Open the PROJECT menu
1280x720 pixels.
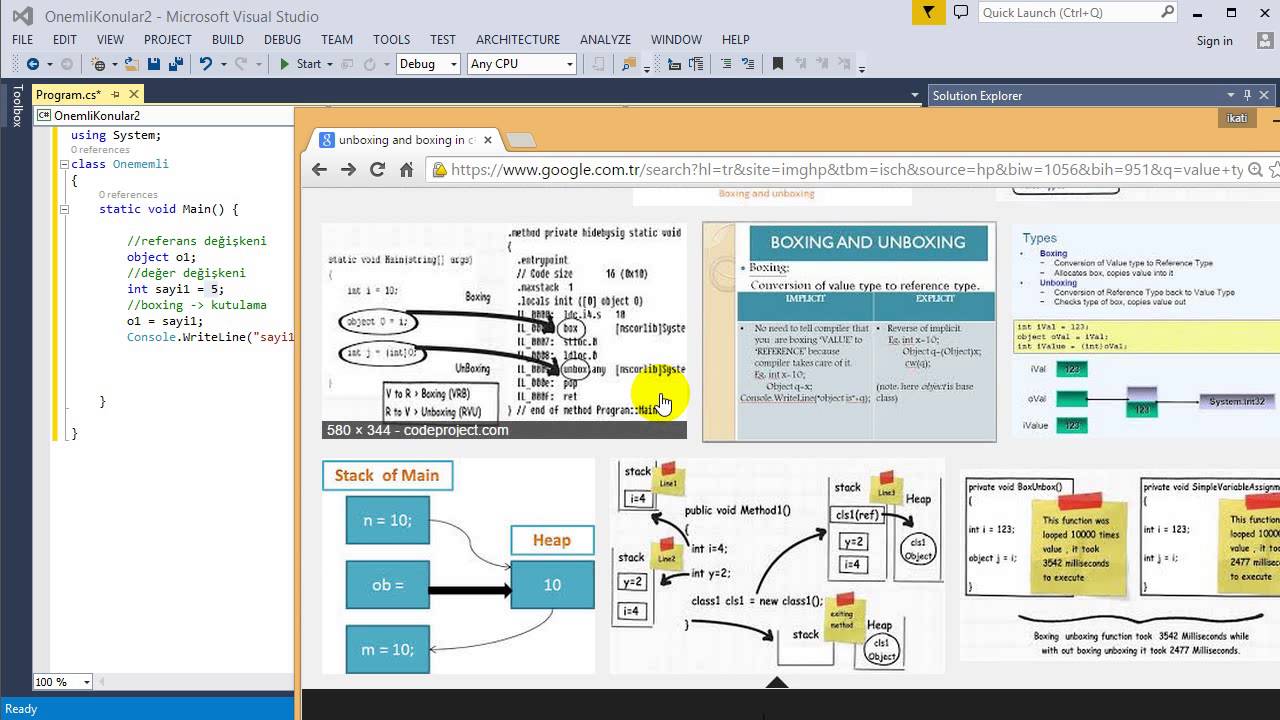(x=168, y=39)
